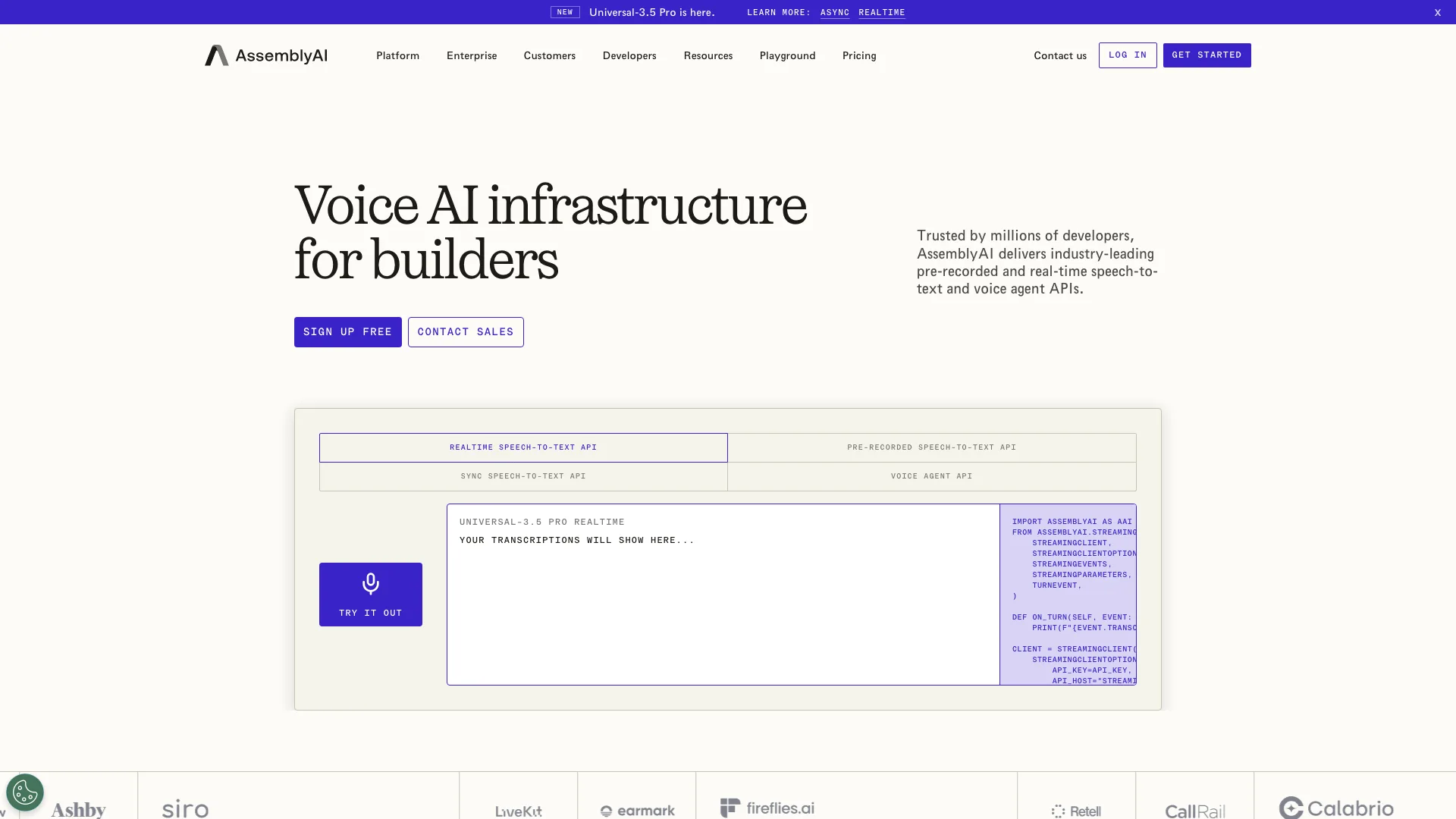
Task: Click the CallRail customer logo
Action: (x=1195, y=811)
